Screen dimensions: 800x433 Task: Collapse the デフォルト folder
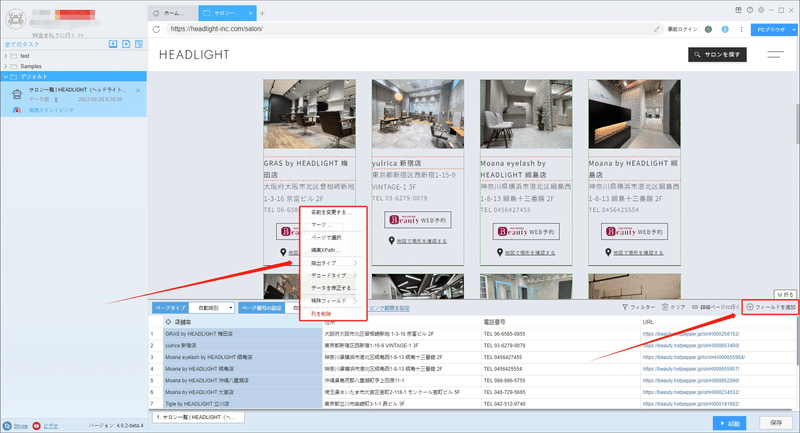pos(6,77)
